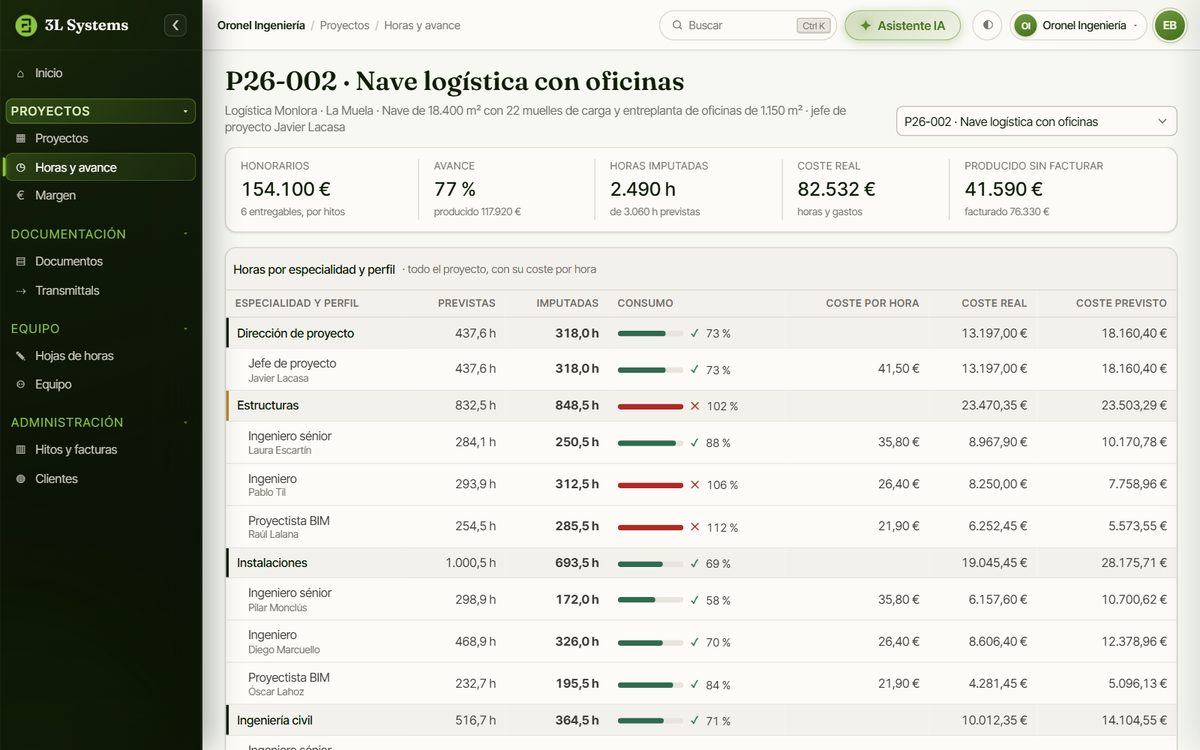
Task: Click the Hitos y facturas icon
Action: tap(21, 449)
